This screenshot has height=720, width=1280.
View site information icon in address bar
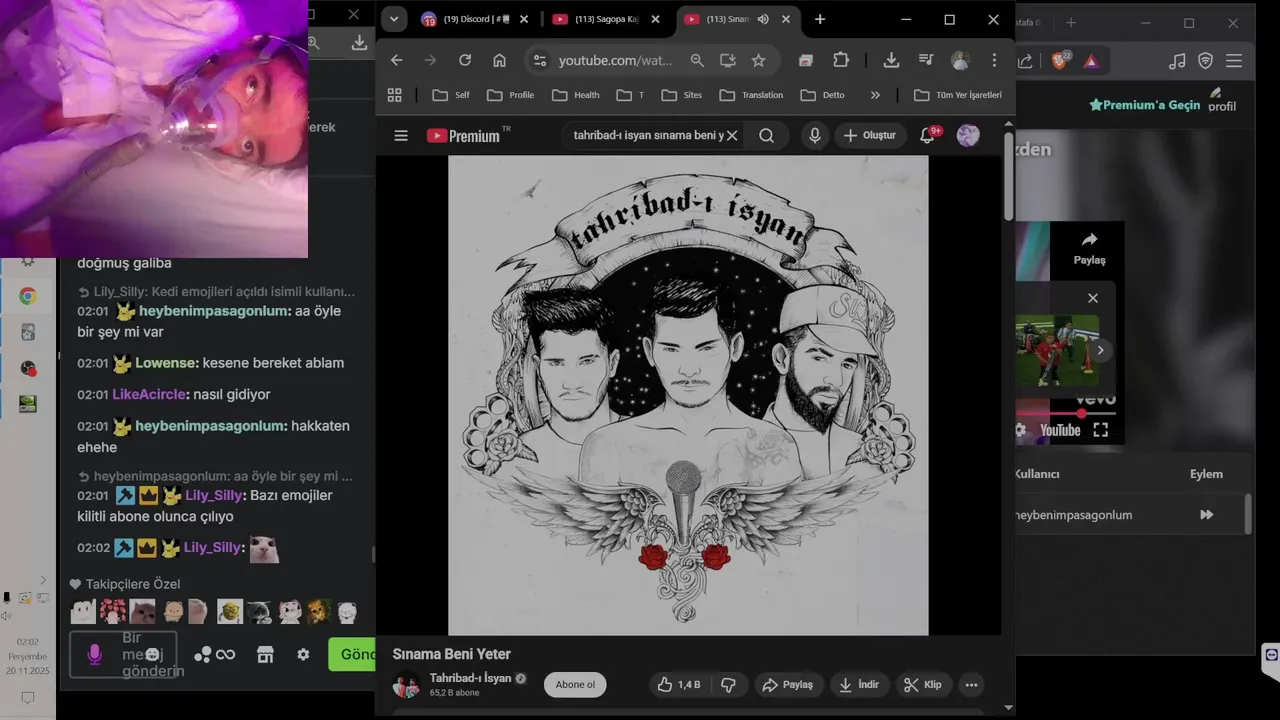tap(540, 60)
